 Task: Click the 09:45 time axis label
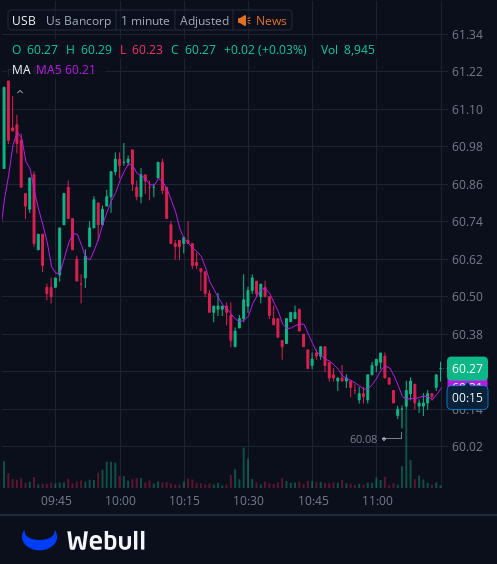[56, 501]
